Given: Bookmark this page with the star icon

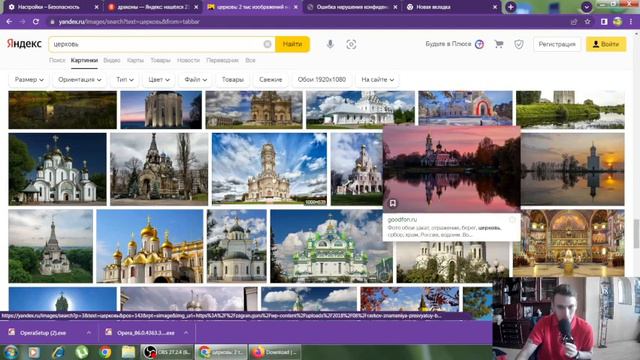Looking at the screenshot, I should point(587,22).
